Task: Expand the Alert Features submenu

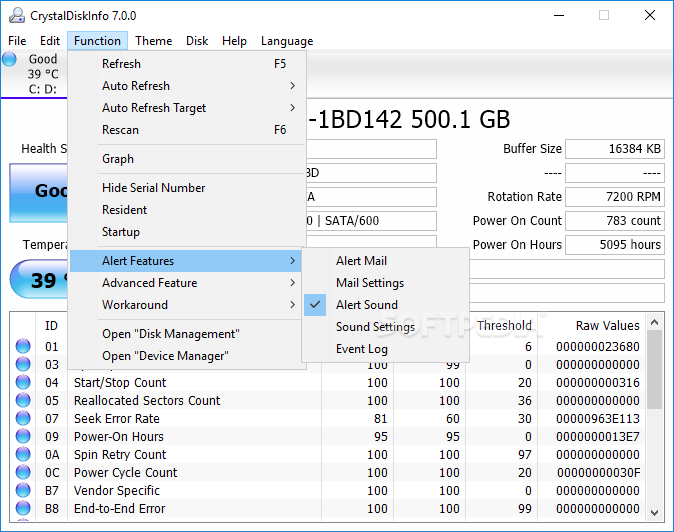Action: tap(187, 261)
